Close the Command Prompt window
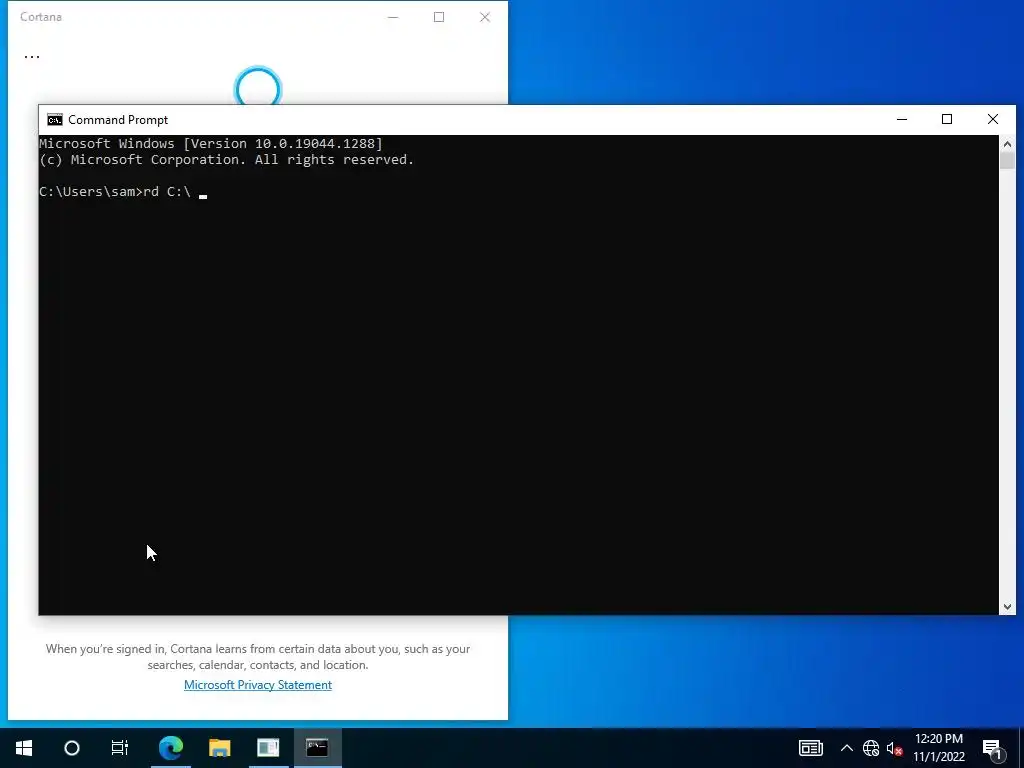The width and height of the screenshot is (1024, 768). (993, 120)
